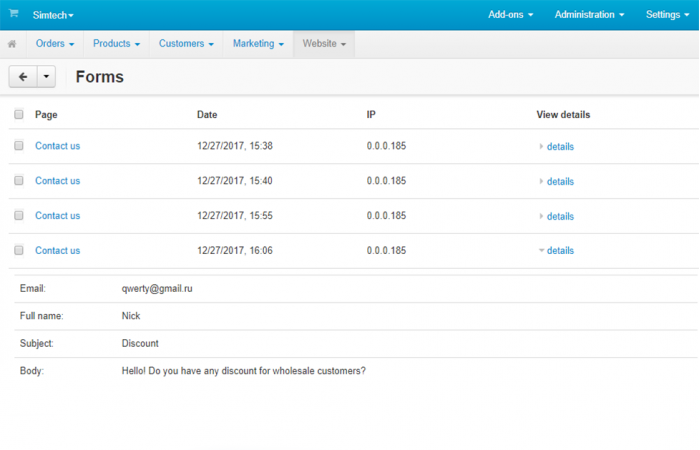Open Contact us link for 16:06 row
The width and height of the screenshot is (700, 450).
58,250
